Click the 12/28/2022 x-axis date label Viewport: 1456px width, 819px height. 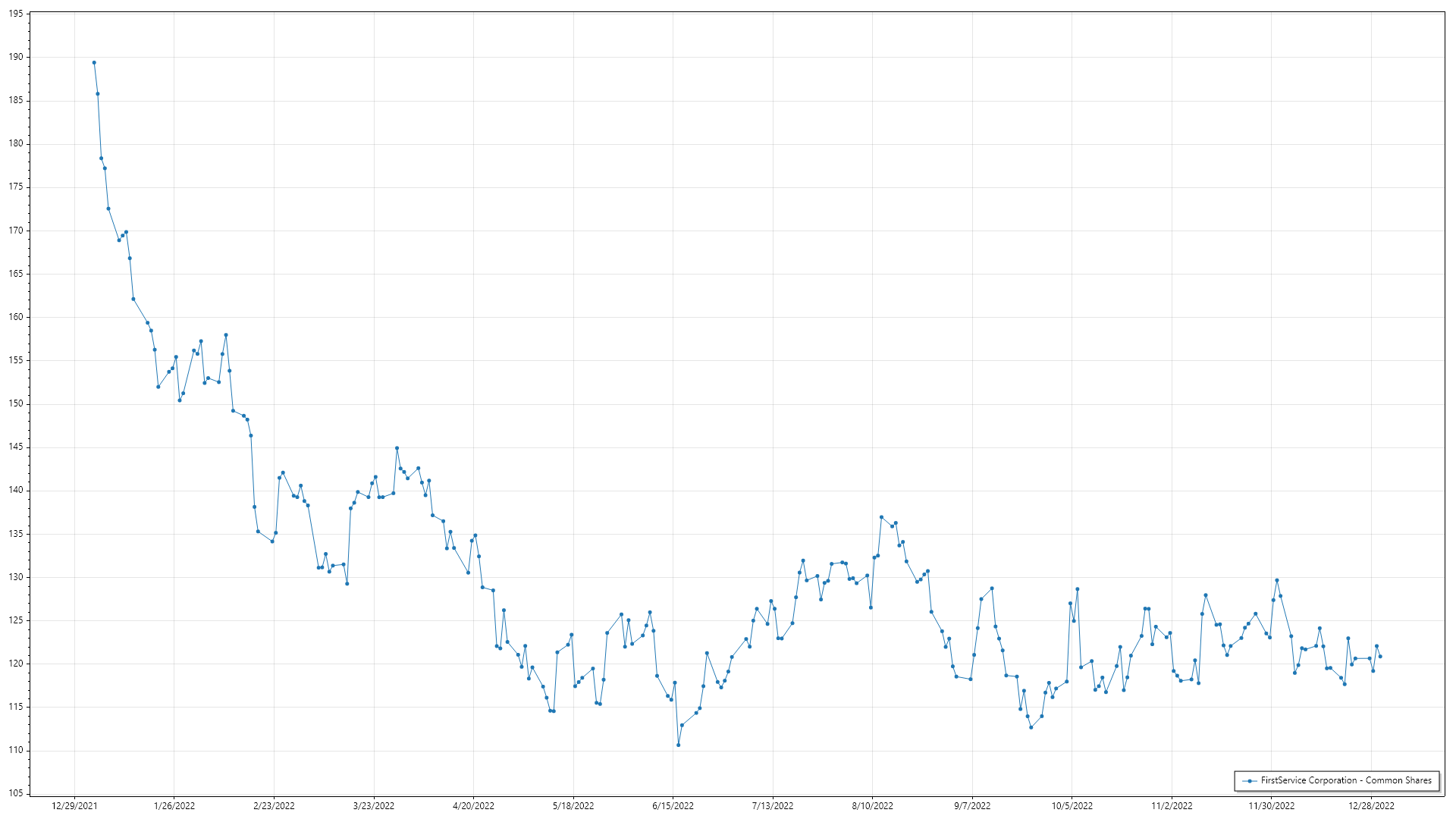coord(1371,805)
